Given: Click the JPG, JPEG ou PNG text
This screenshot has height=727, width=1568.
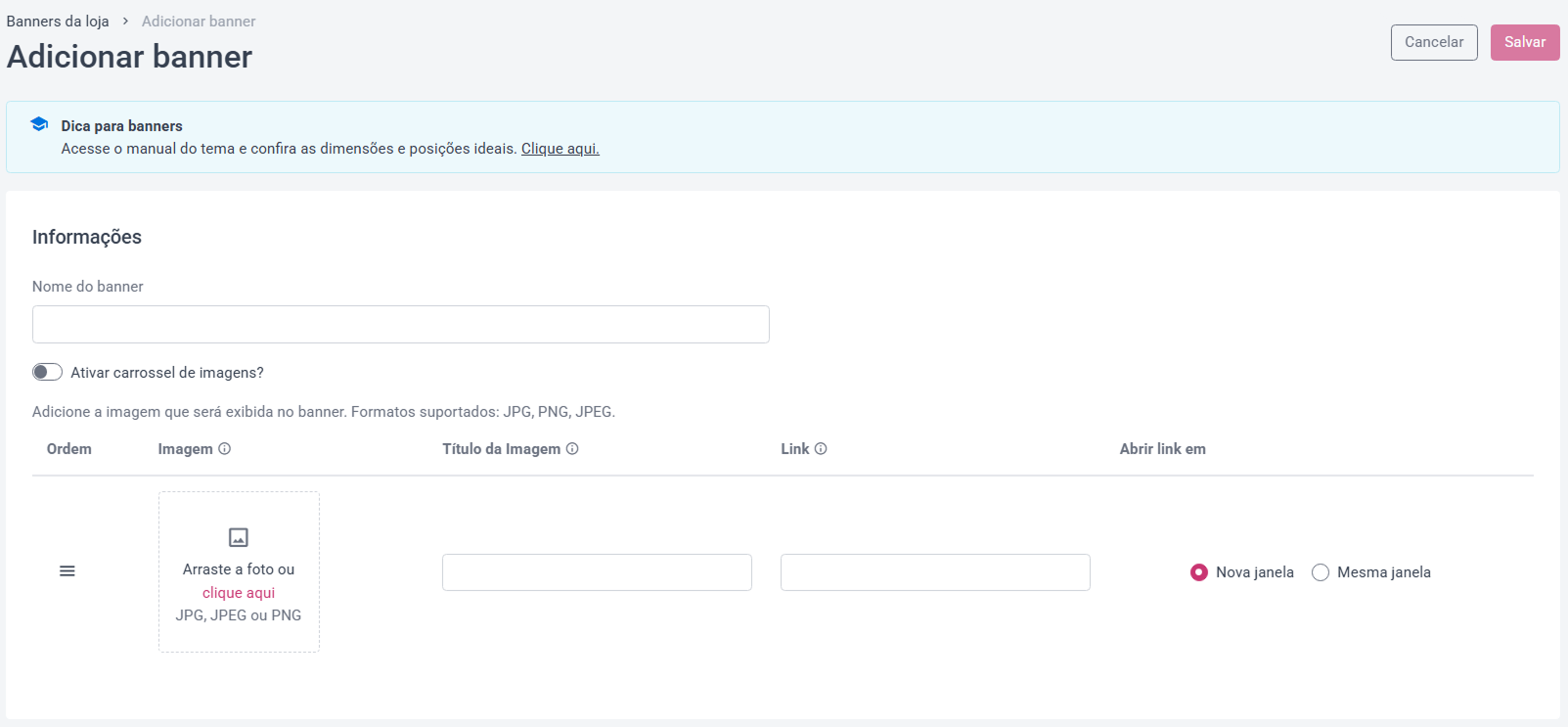Looking at the screenshot, I should point(239,615).
